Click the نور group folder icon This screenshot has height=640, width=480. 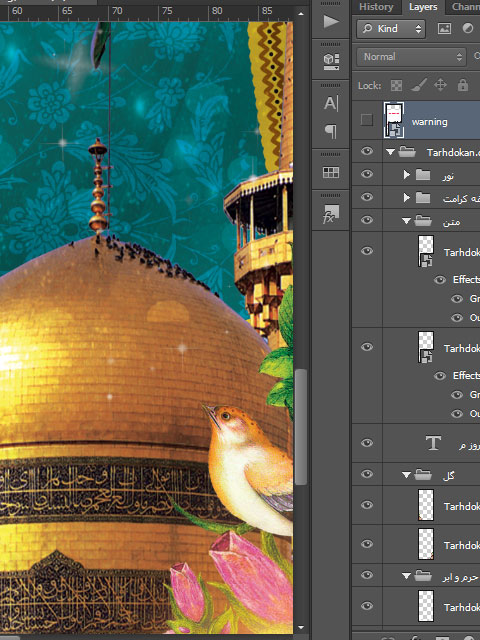[x=423, y=175]
